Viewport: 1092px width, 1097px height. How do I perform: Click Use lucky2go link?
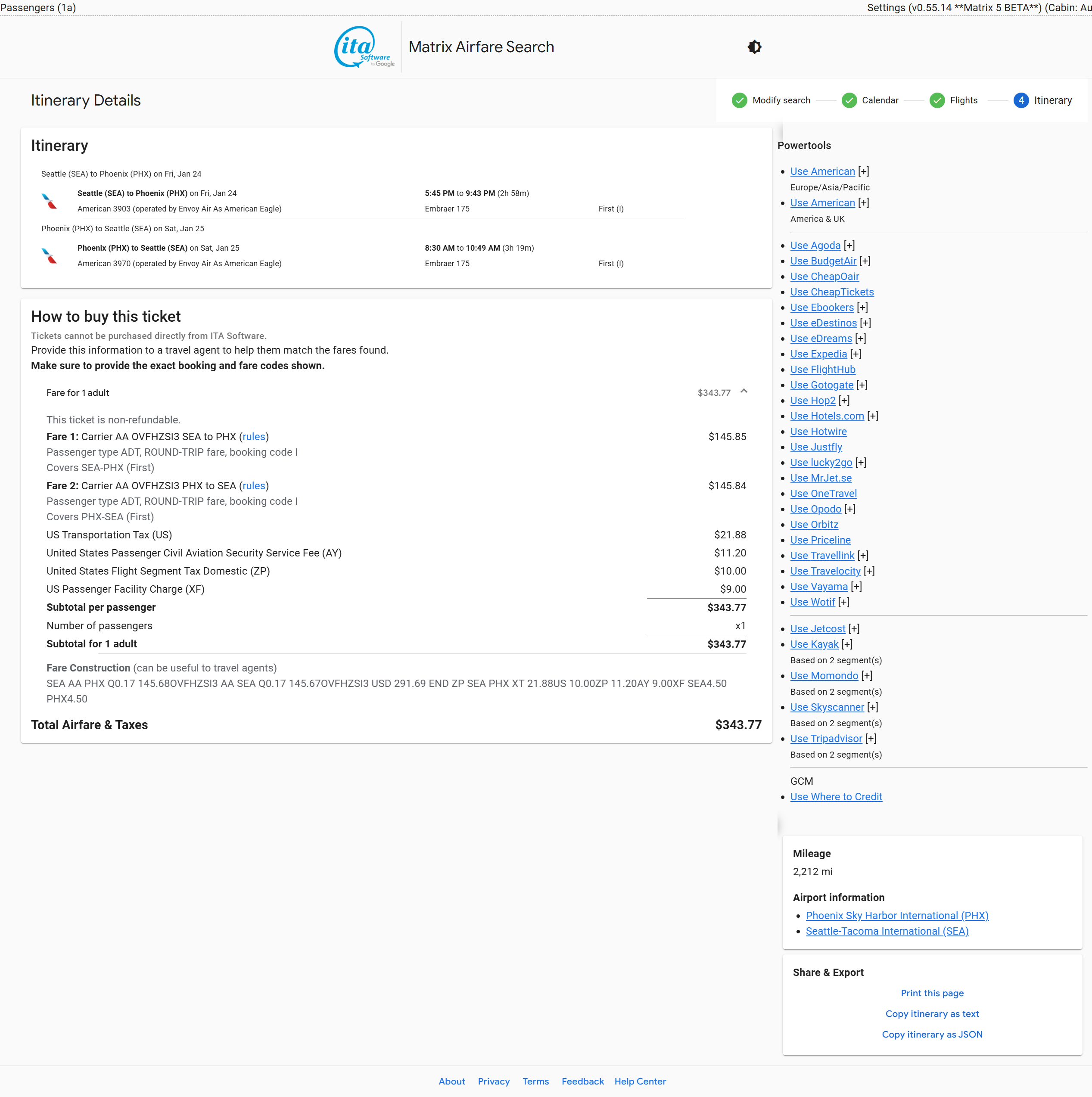pyautogui.click(x=821, y=463)
